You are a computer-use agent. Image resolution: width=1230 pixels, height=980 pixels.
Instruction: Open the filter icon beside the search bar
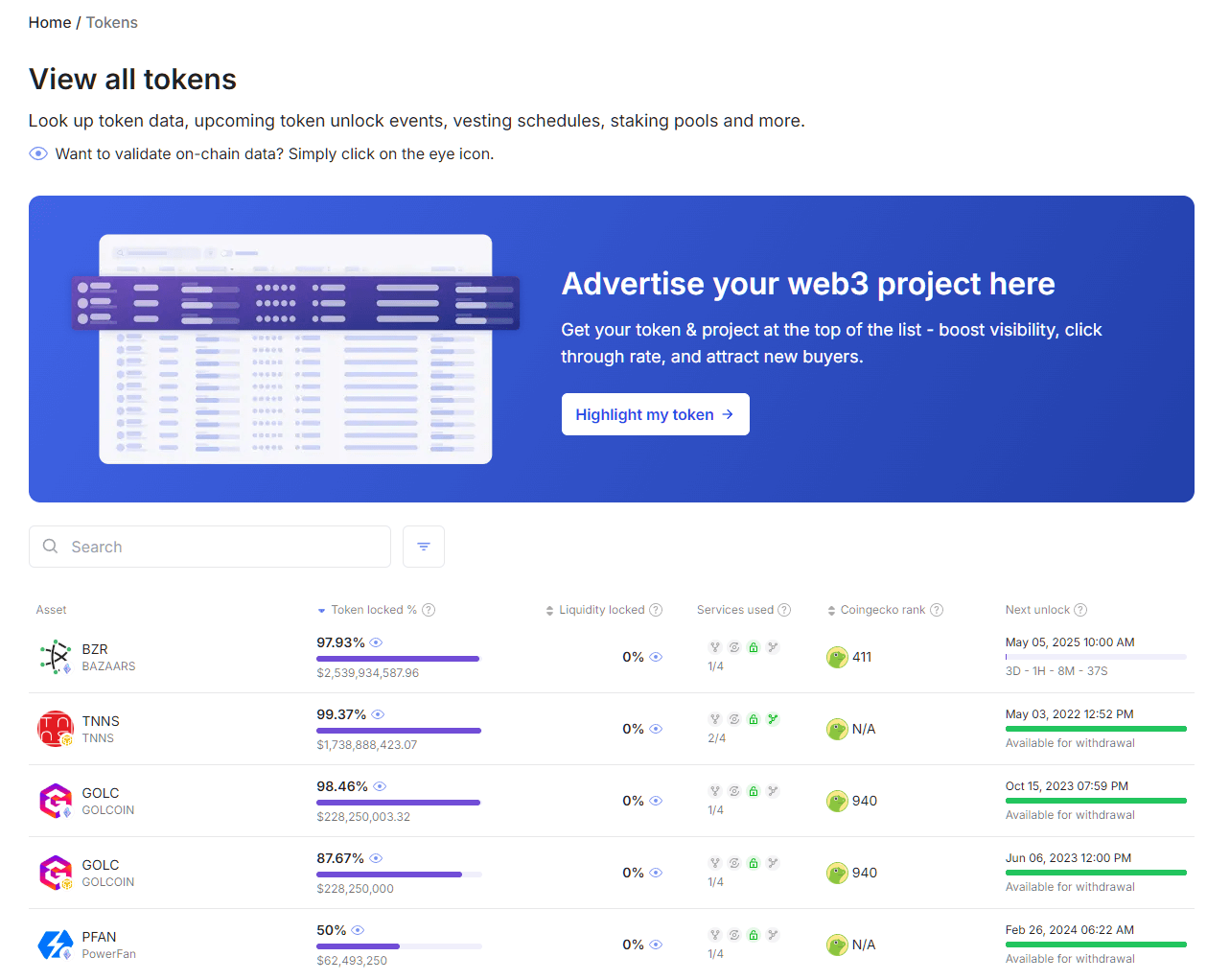(x=423, y=546)
